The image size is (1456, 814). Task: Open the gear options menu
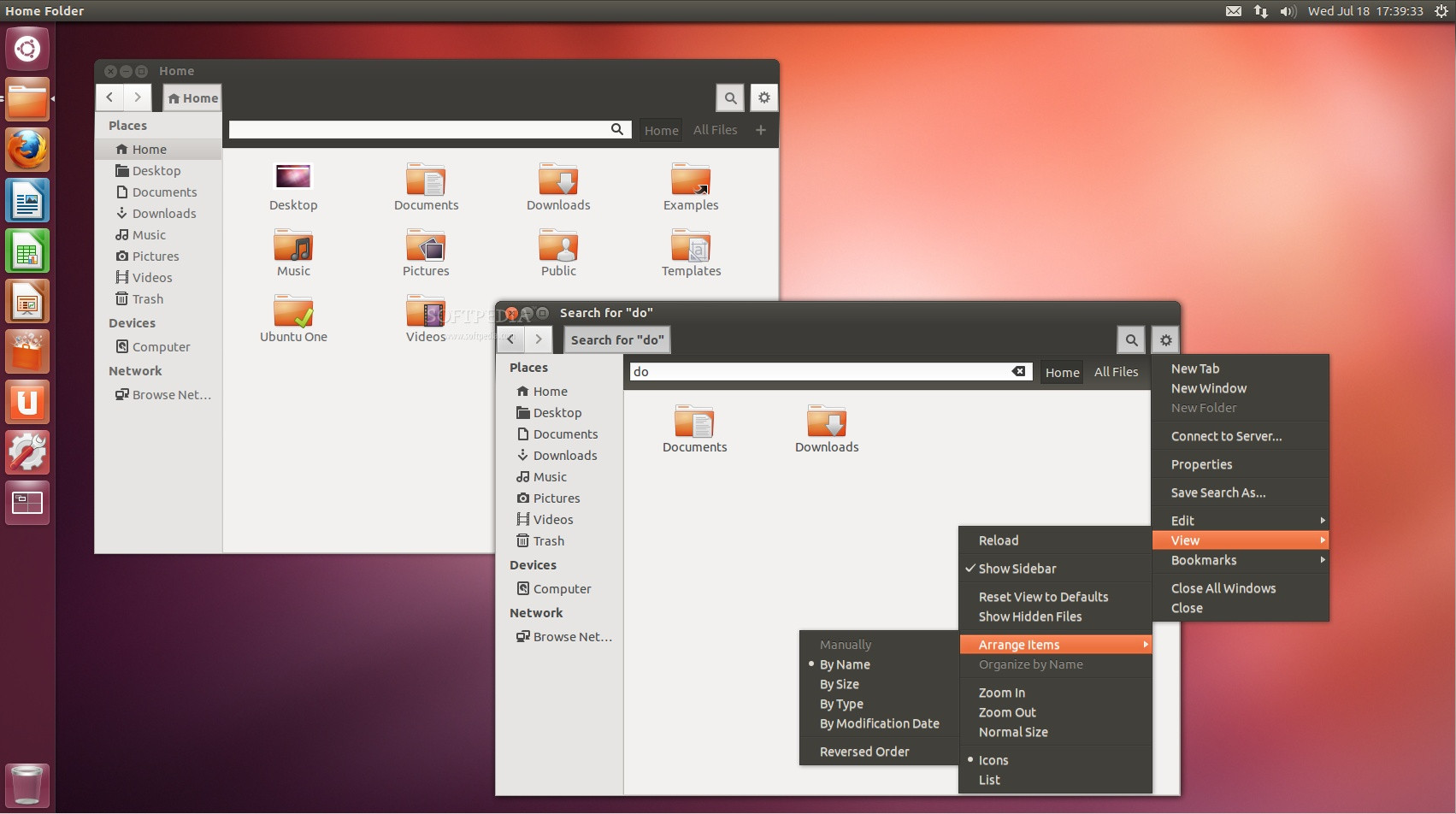click(1165, 339)
